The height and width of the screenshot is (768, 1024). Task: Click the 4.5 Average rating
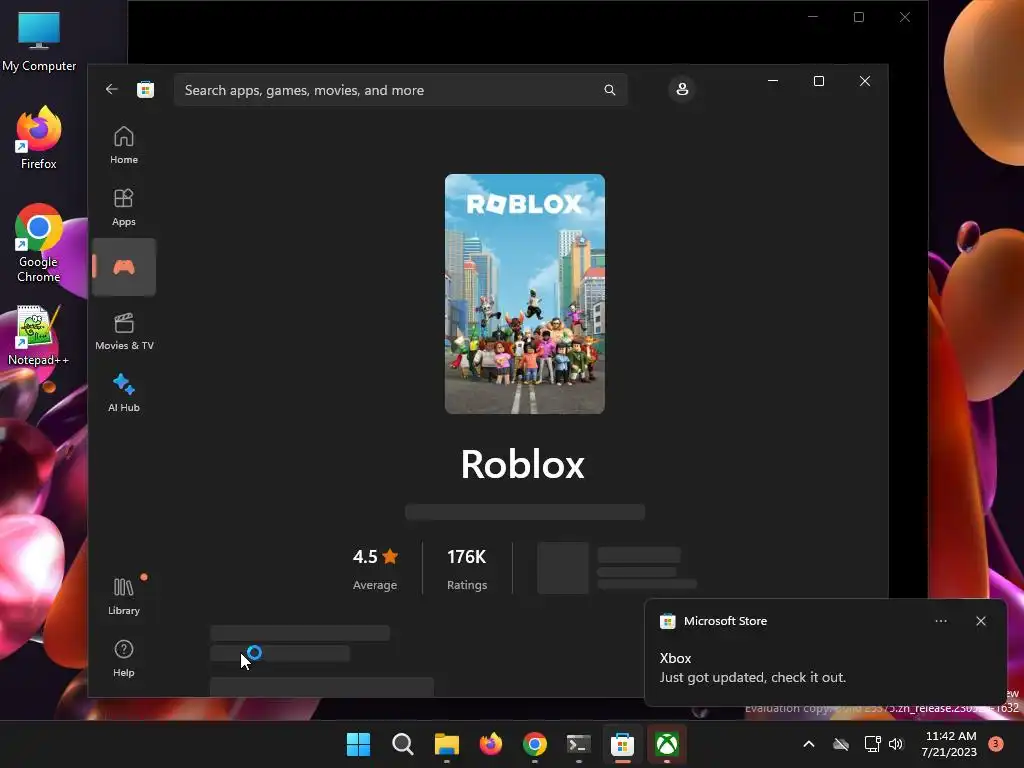(375, 568)
